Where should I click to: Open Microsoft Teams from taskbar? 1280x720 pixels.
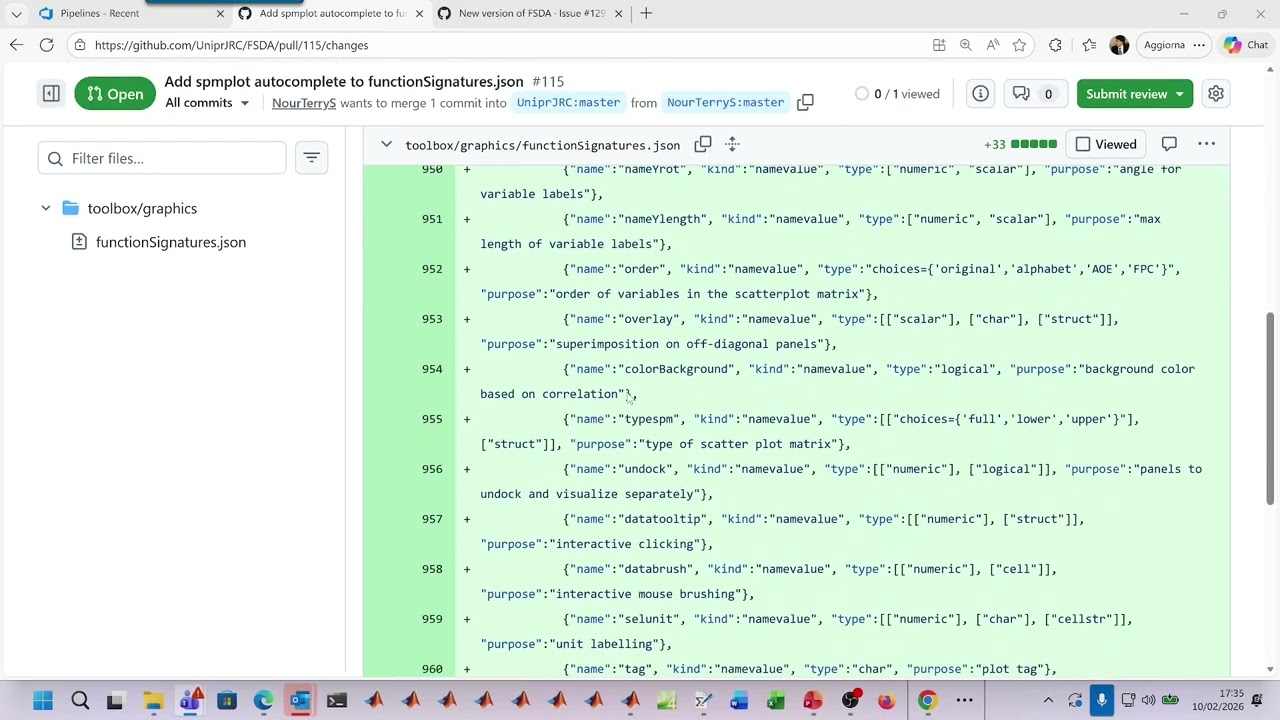(x=190, y=701)
